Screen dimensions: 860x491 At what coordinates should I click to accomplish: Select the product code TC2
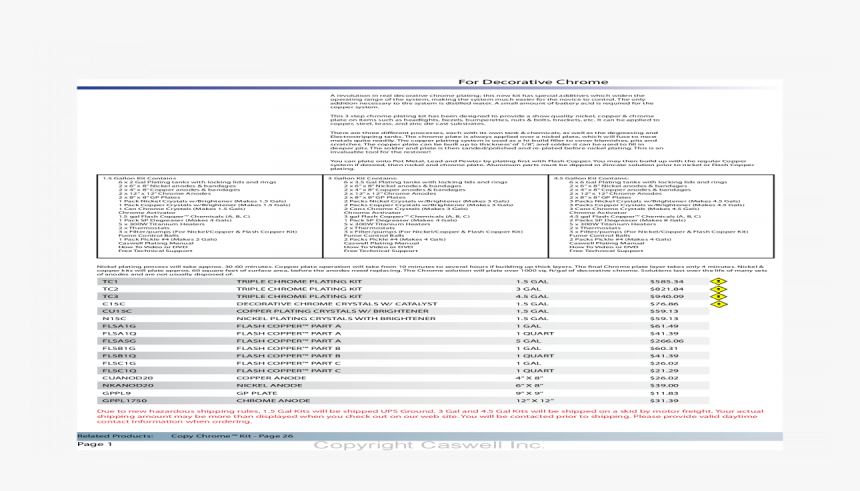(110, 289)
